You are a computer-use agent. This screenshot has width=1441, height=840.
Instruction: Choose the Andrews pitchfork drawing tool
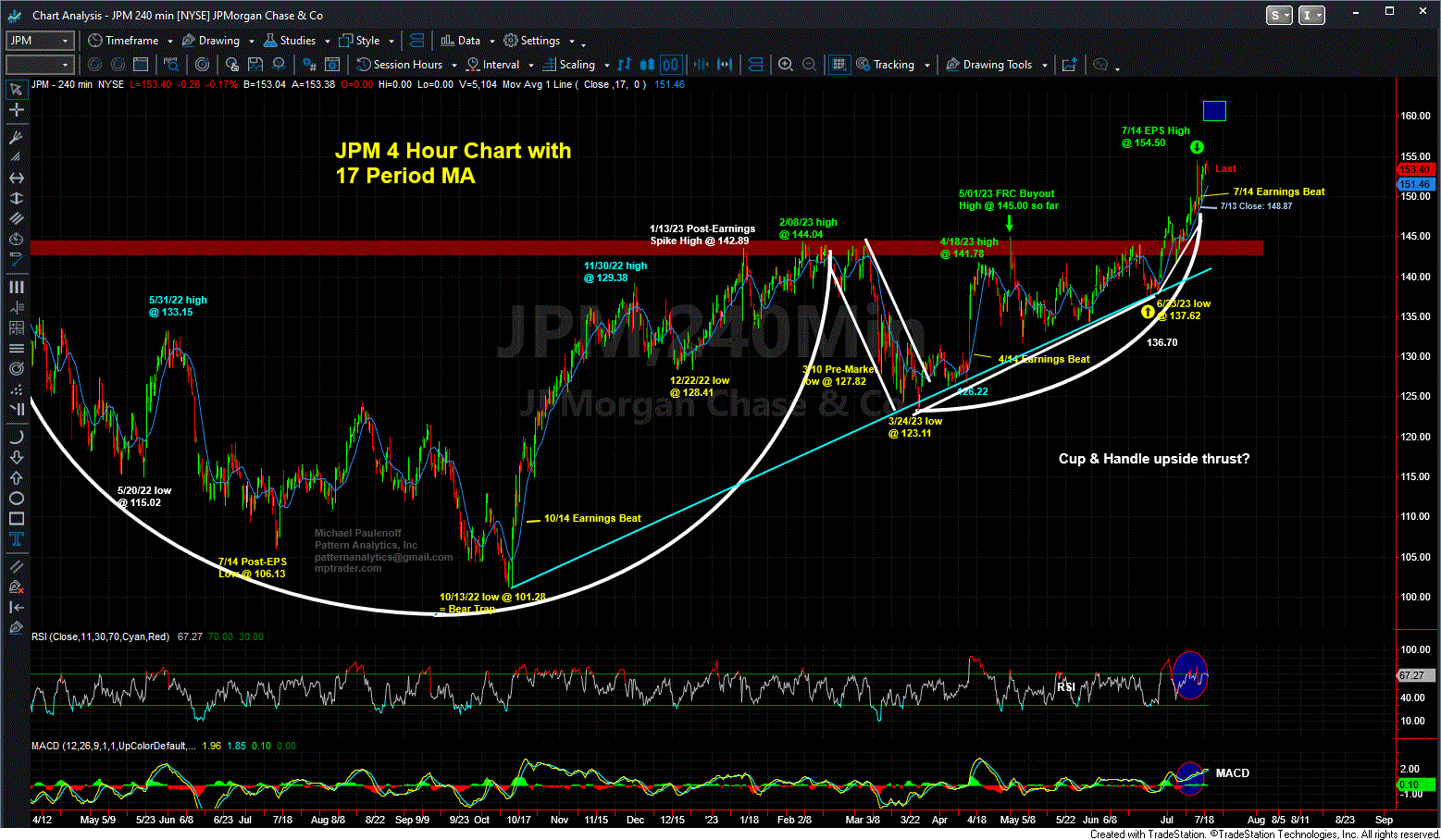tap(16, 137)
